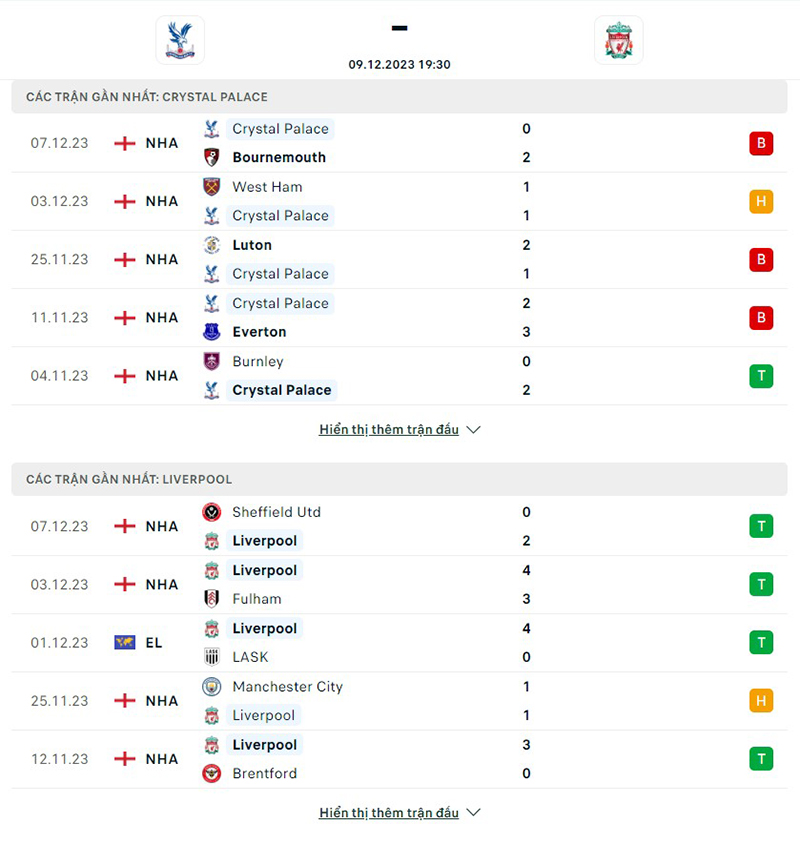800x845 pixels.
Task: Click the Liverpool club crest at top
Action: [x=618, y=40]
